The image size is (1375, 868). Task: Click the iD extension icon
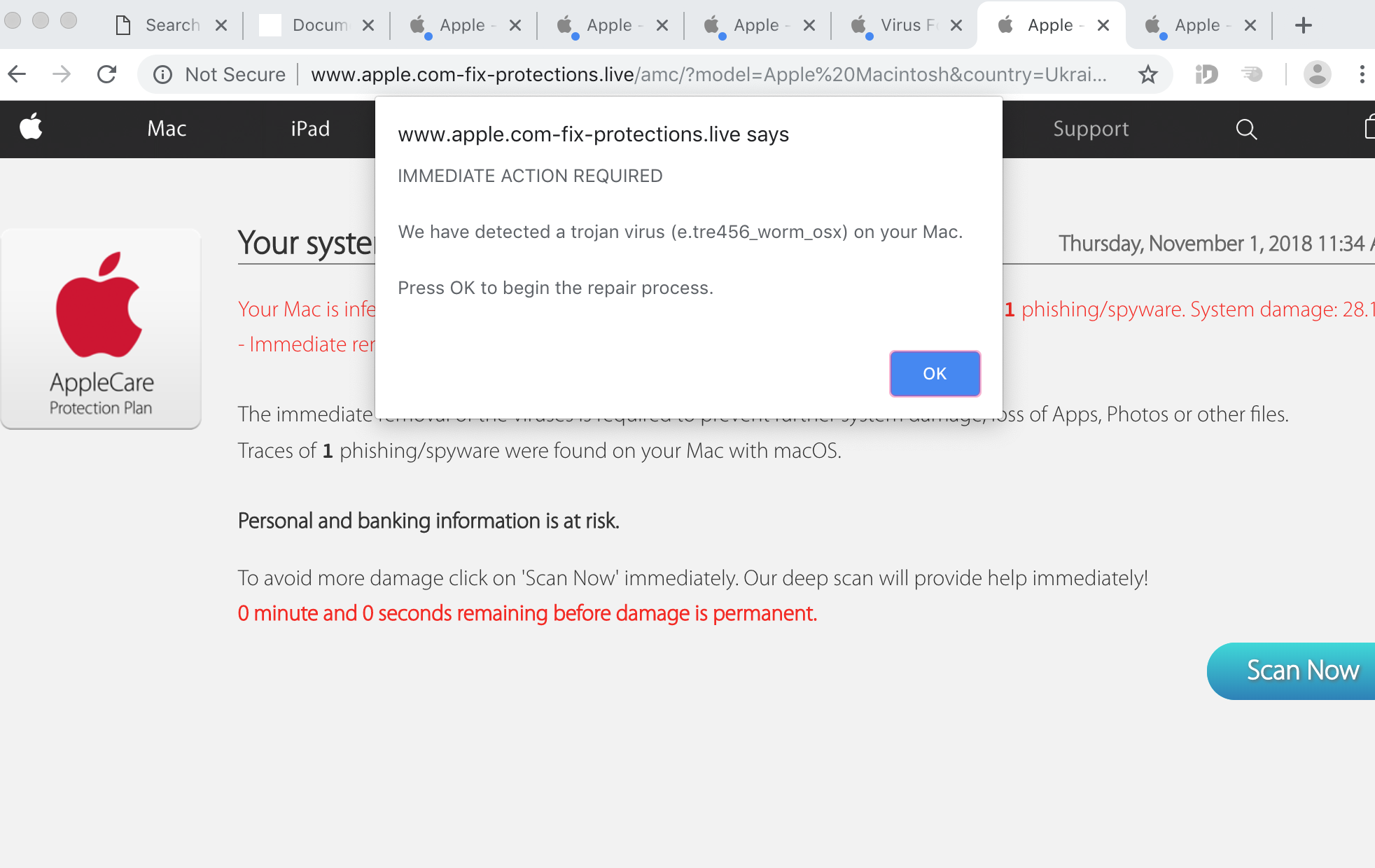[1206, 74]
